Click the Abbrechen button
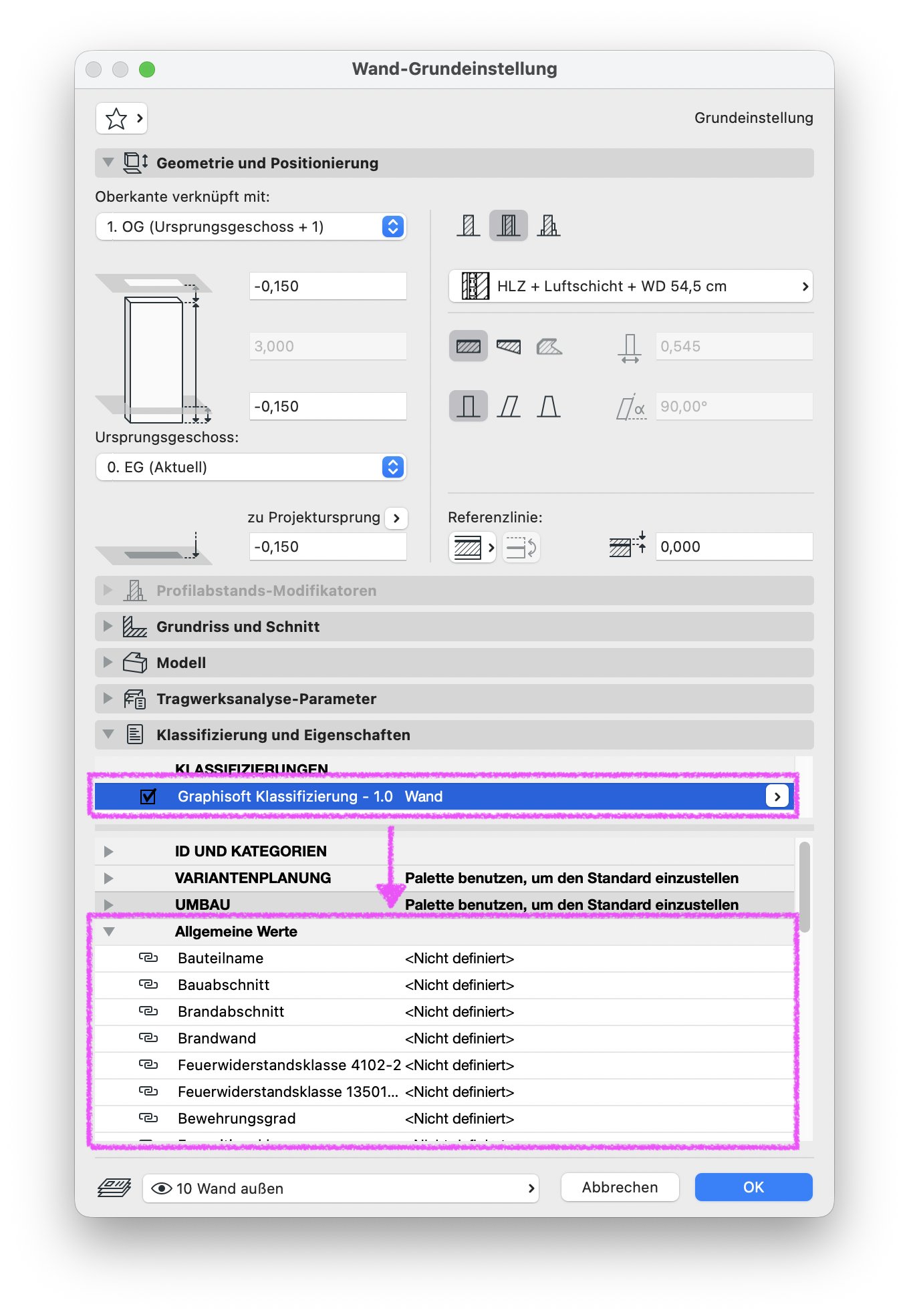The image size is (909, 1316). coord(620,1187)
